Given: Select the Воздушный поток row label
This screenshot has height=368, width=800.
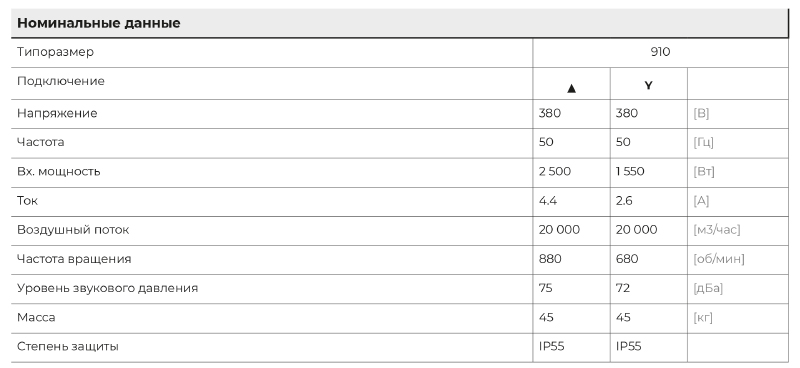Looking at the screenshot, I should (73, 230).
